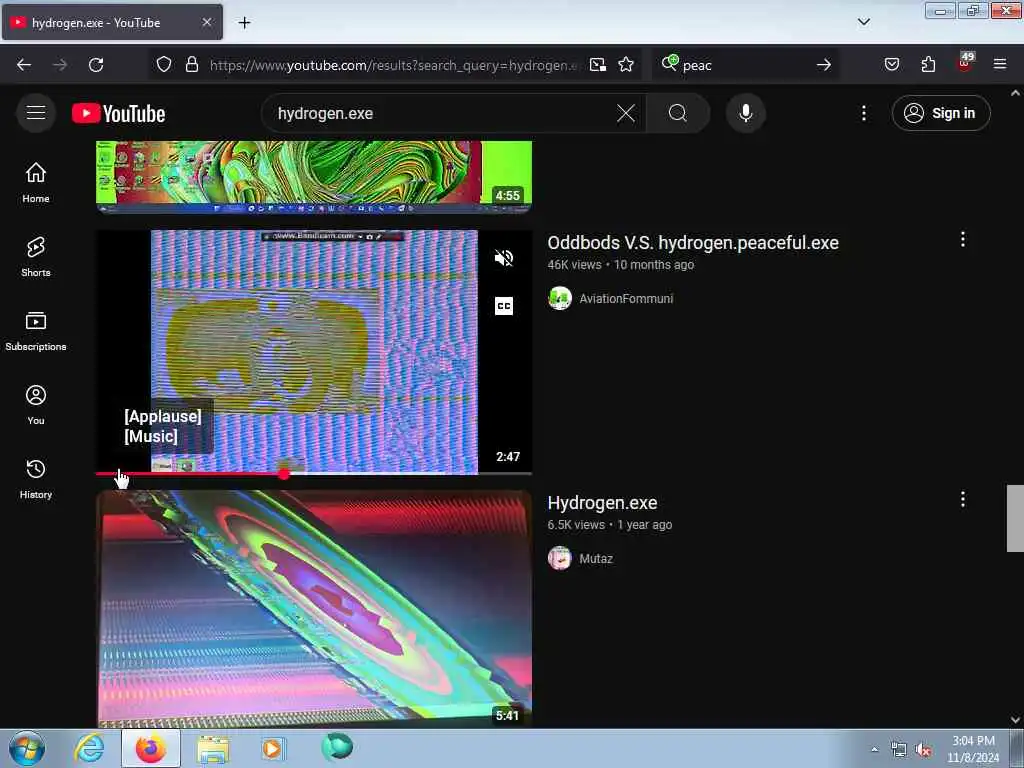Open the Windows Start menu
This screenshot has width=1024, height=768.
pos(27,748)
